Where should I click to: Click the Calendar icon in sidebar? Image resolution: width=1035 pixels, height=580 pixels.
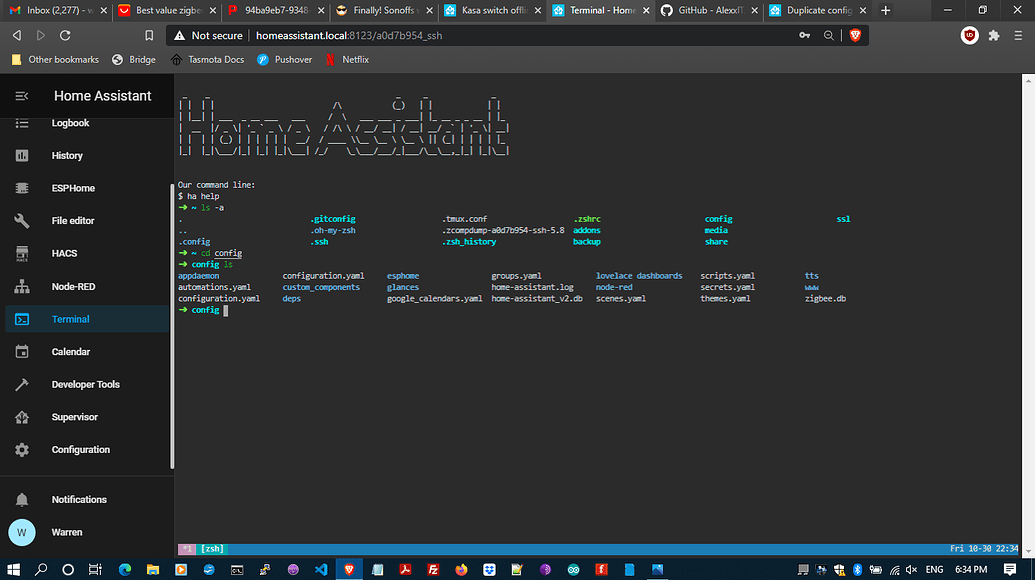pos(22,352)
